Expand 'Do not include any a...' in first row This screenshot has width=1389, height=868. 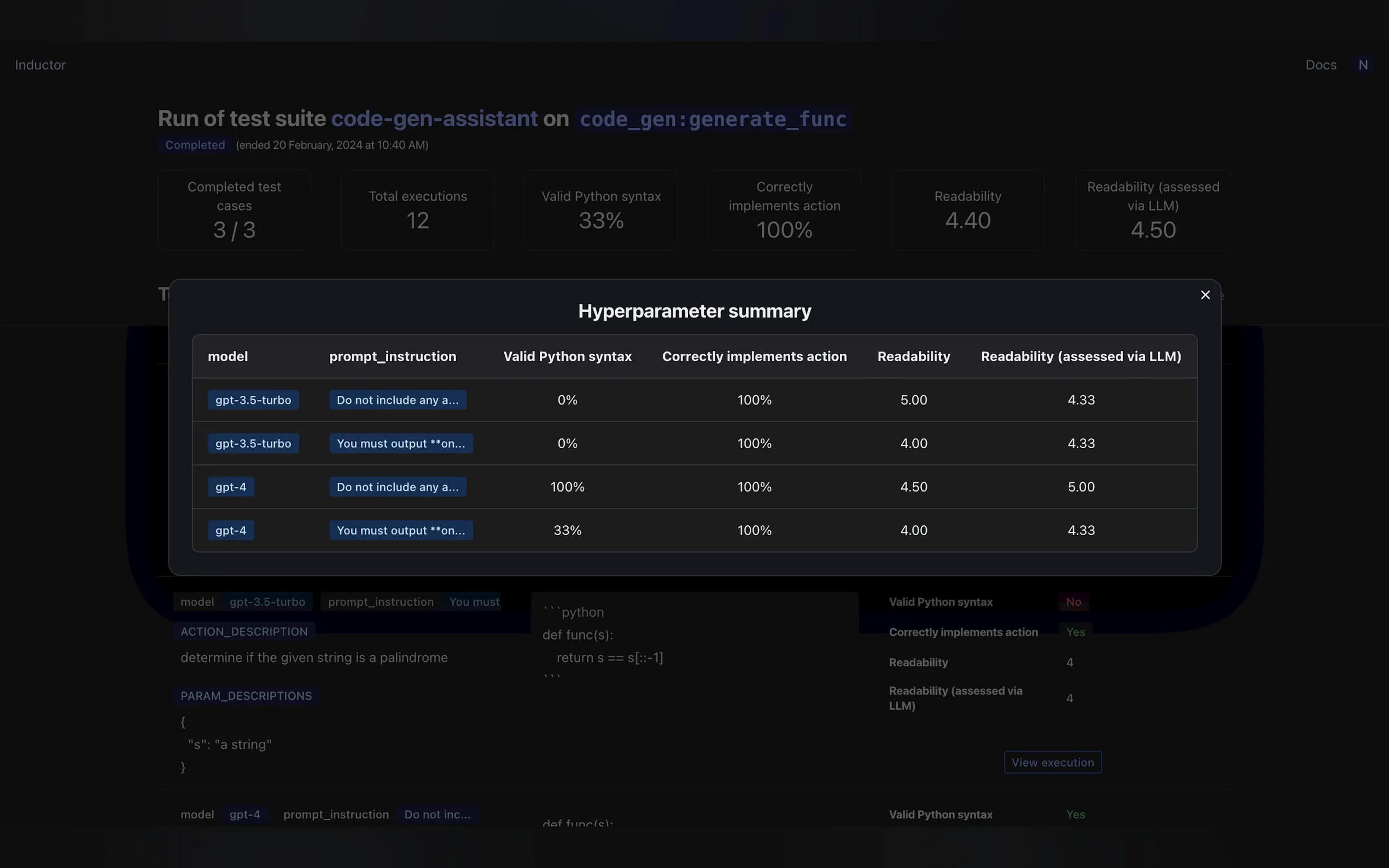point(398,400)
